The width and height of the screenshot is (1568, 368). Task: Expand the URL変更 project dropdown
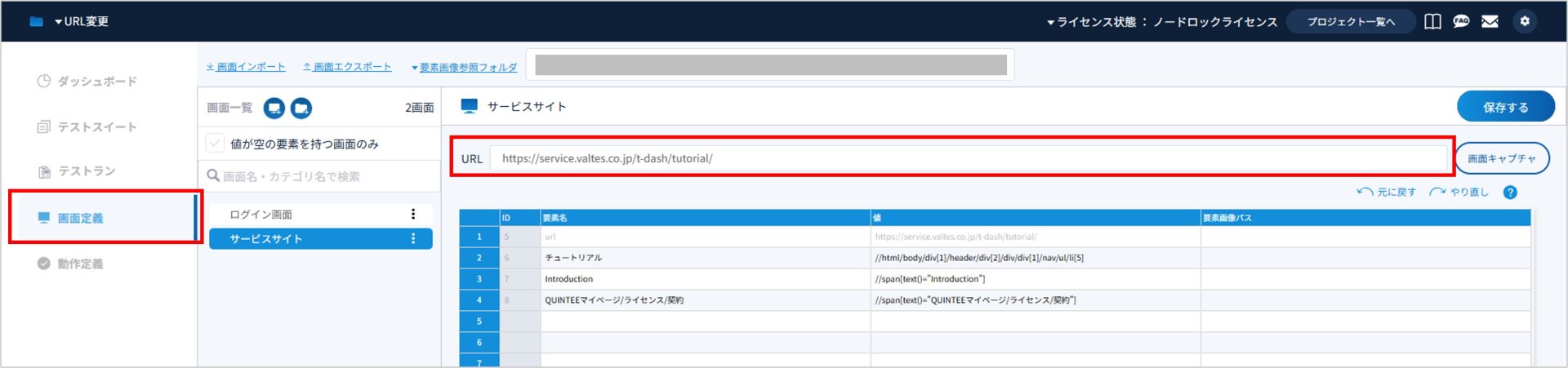[82, 21]
